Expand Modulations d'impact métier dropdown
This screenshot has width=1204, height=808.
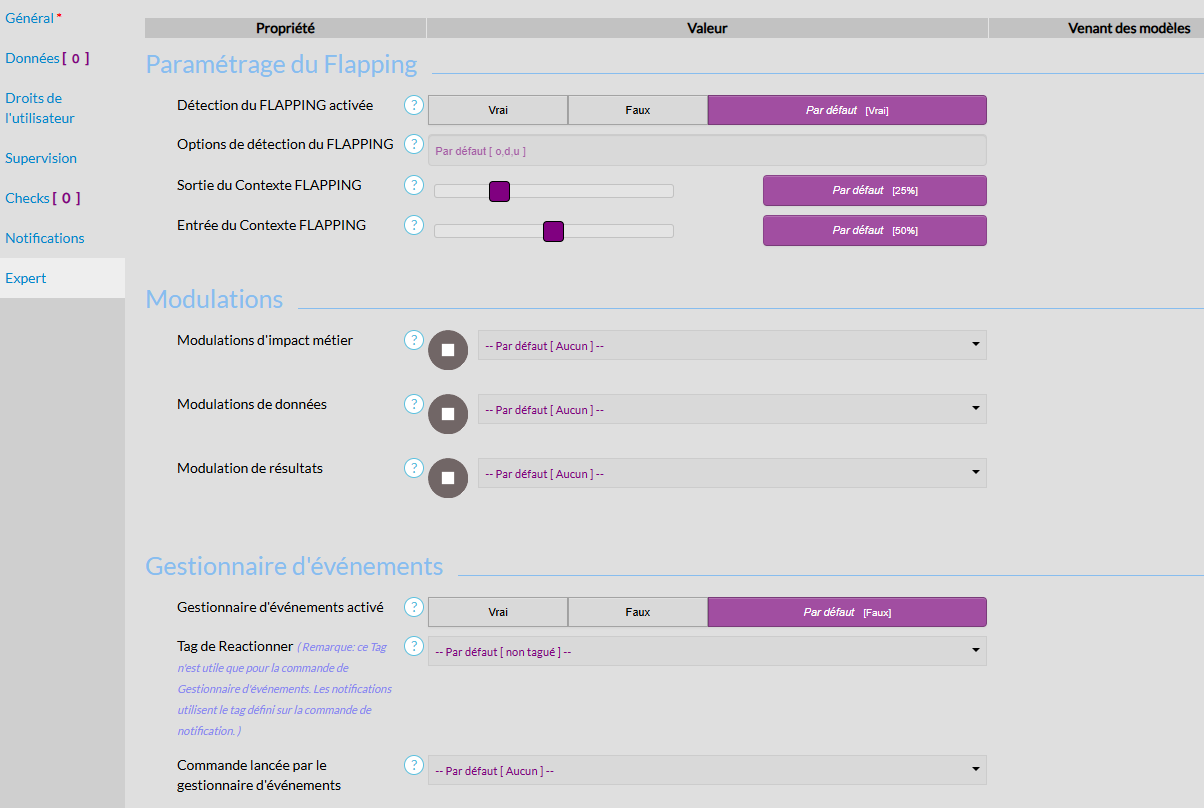pyautogui.click(x=731, y=346)
